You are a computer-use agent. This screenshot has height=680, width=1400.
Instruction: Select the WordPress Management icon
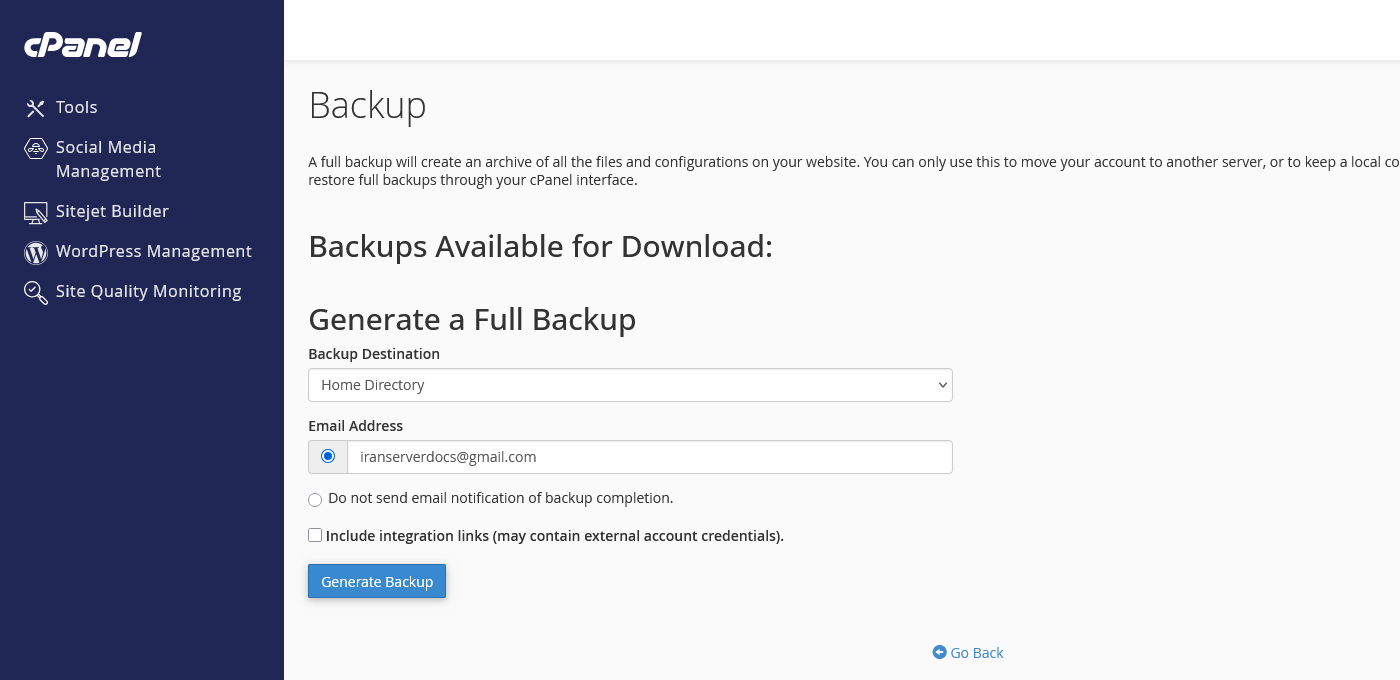(35, 252)
